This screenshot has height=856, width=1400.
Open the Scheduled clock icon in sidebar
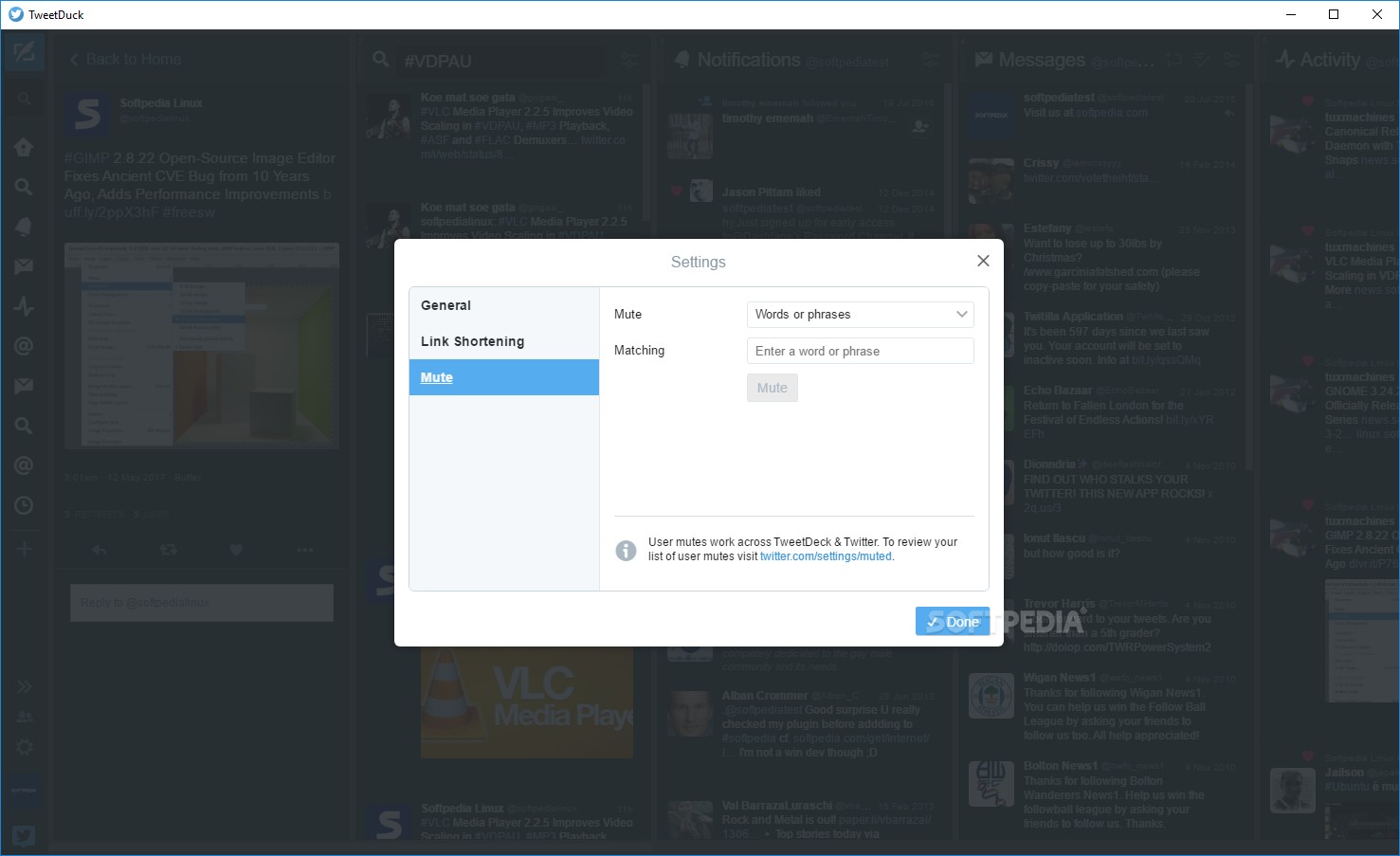24,505
